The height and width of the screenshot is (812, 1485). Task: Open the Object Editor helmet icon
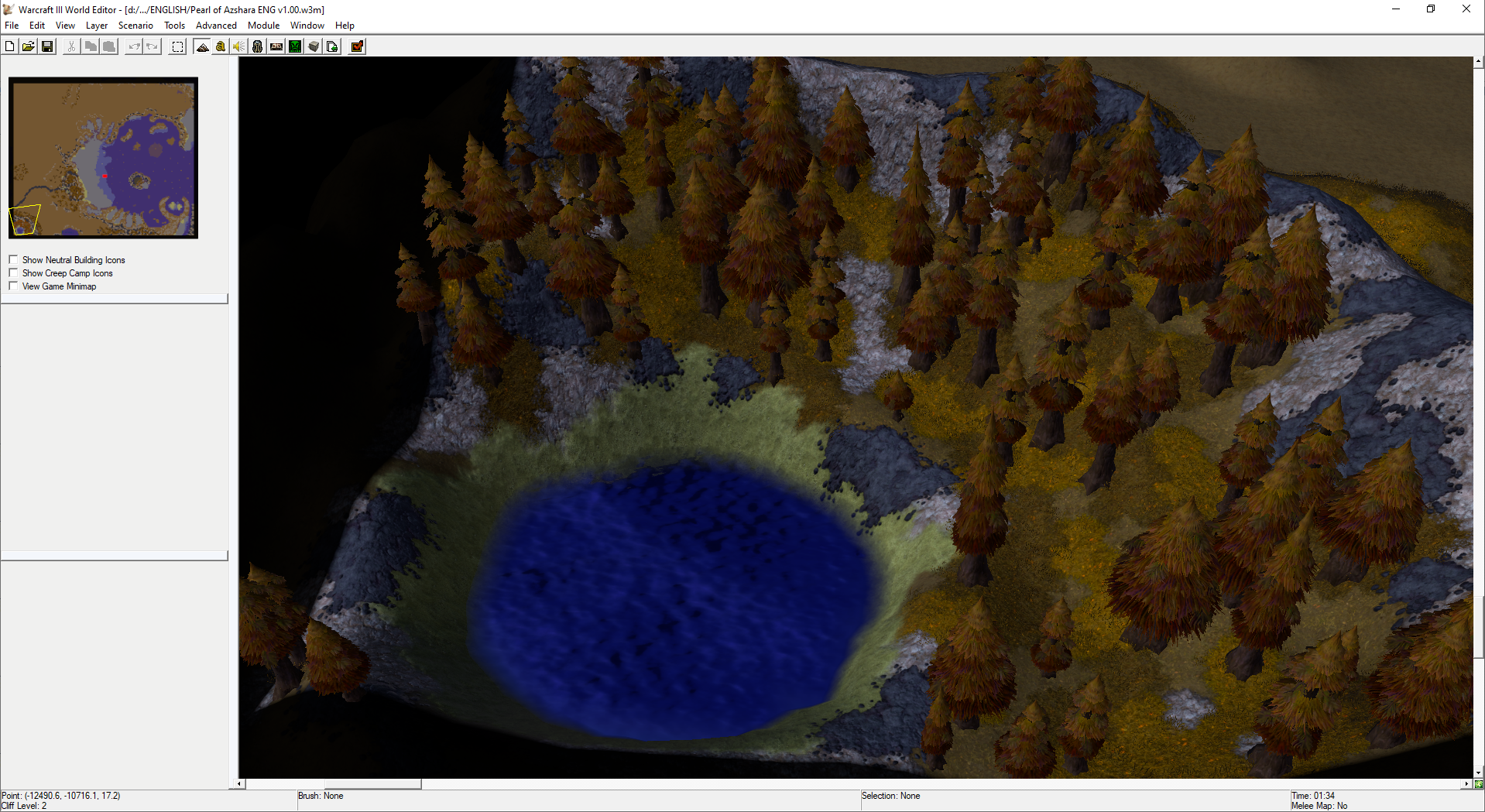[258, 46]
